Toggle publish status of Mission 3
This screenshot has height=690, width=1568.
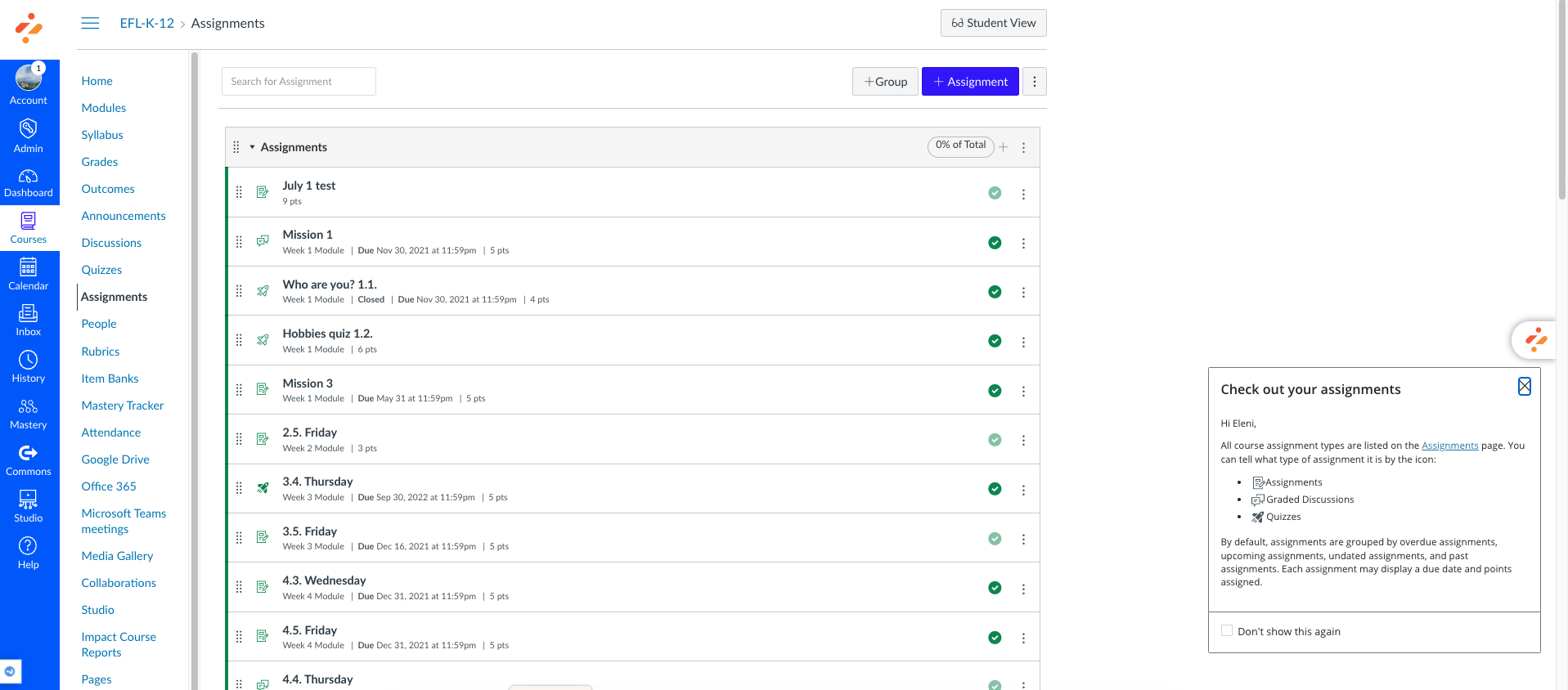[995, 391]
